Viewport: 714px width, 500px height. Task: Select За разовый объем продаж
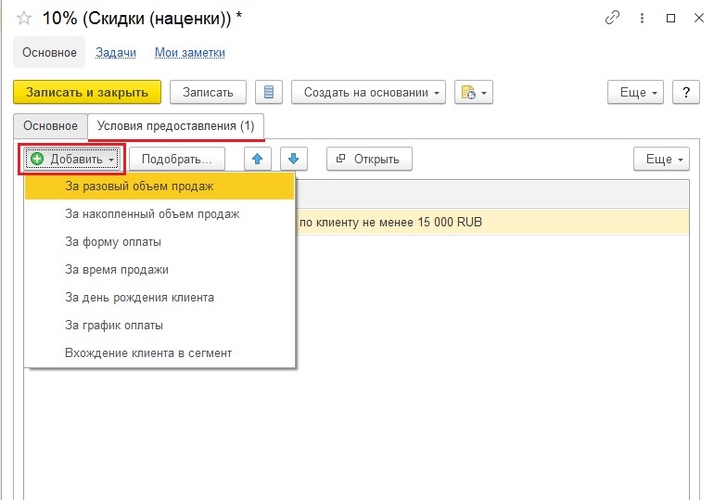(x=139, y=186)
